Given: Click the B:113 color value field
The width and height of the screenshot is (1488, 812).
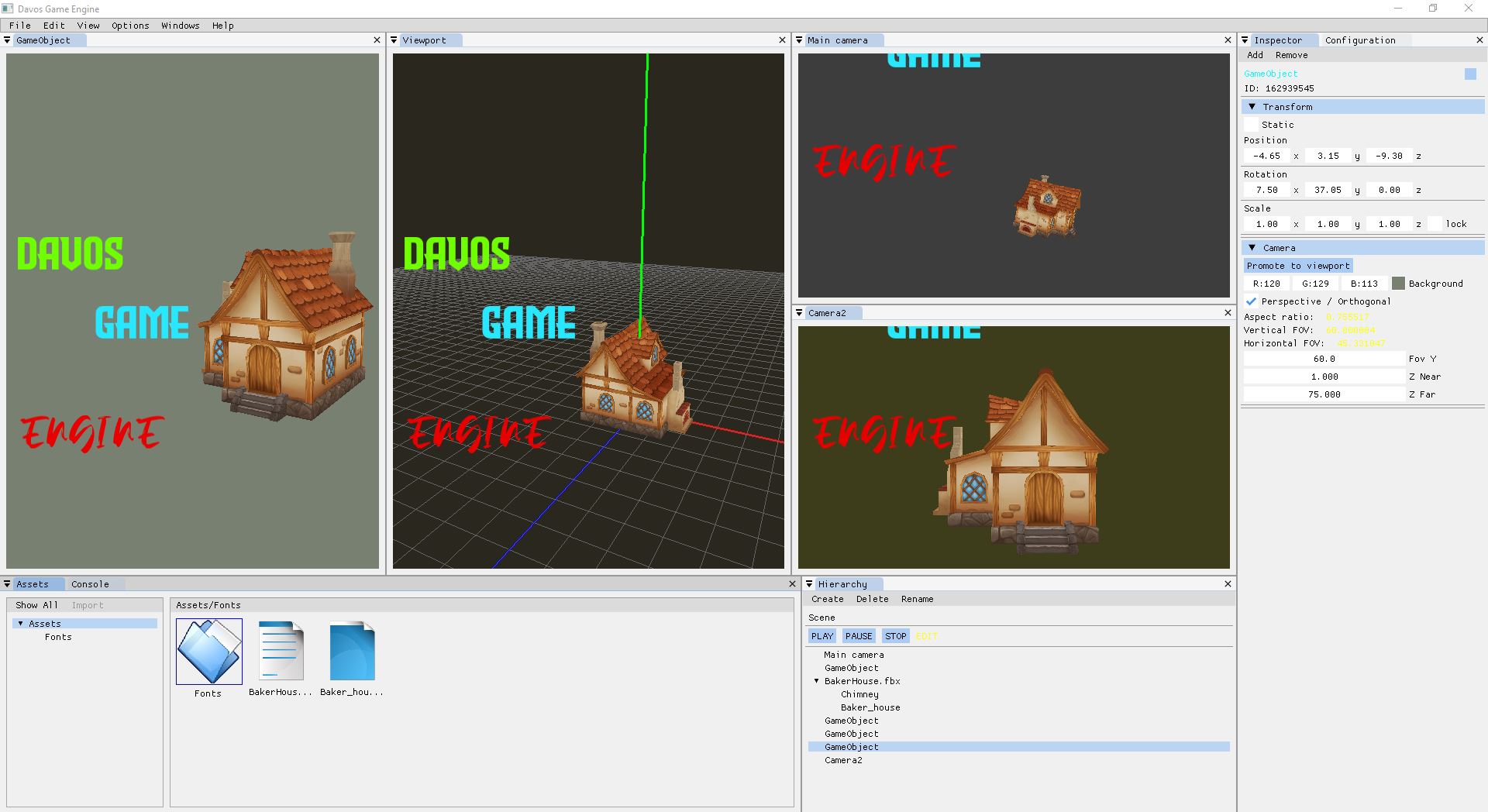Looking at the screenshot, I should [x=1365, y=284].
